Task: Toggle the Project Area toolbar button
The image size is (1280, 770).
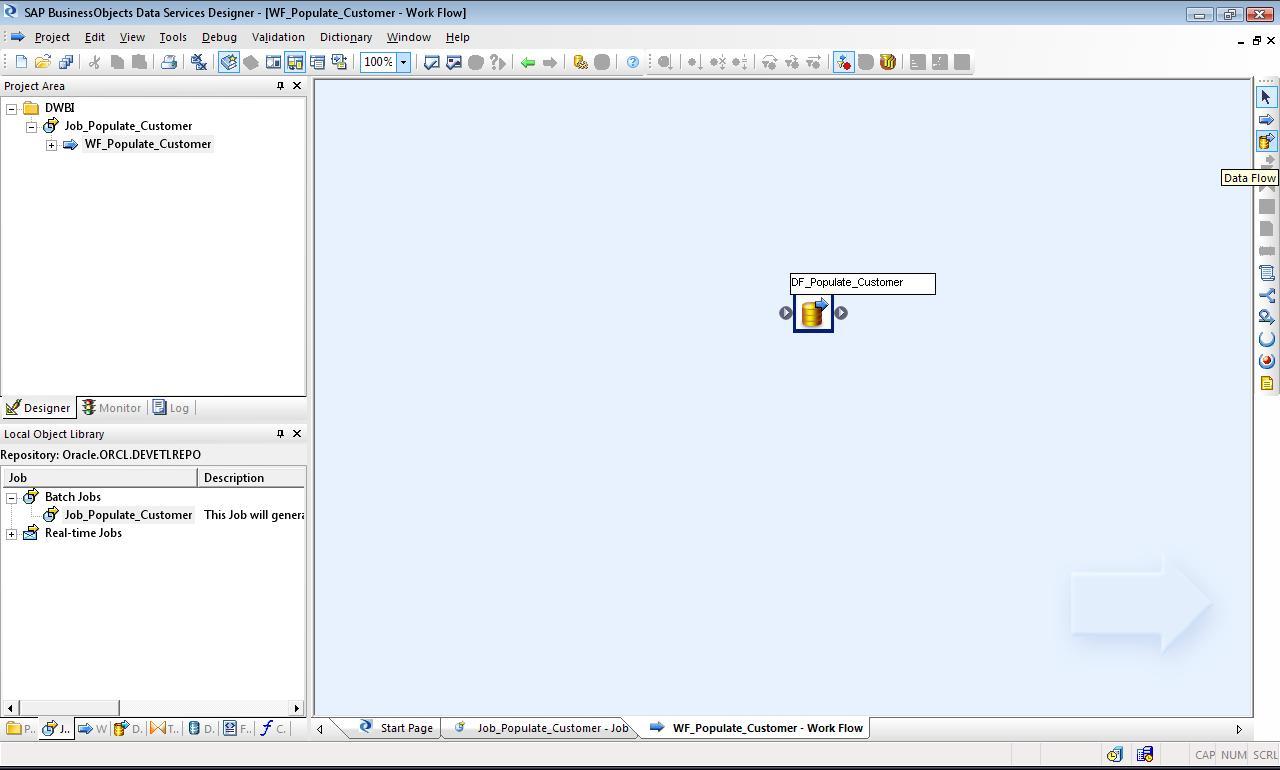Action: (295, 62)
